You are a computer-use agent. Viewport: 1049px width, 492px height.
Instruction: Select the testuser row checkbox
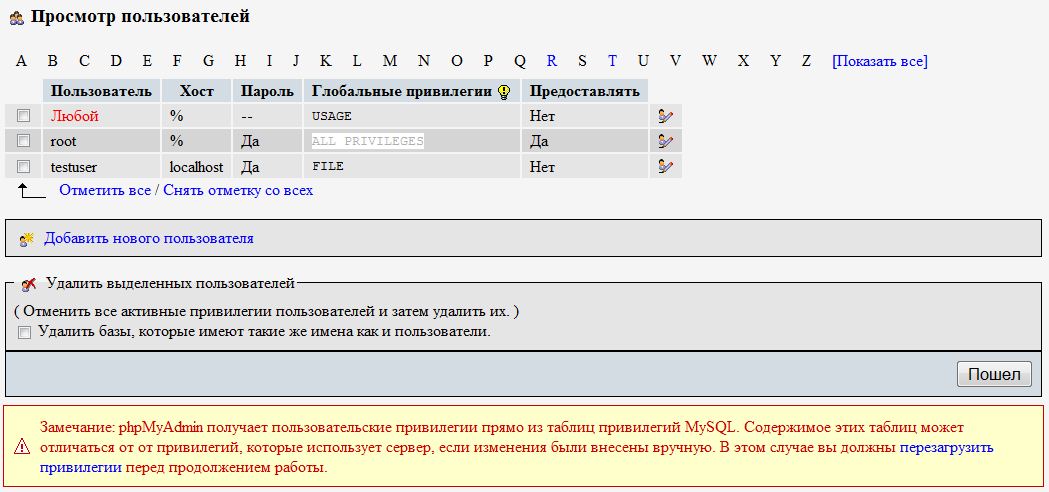click(24, 167)
